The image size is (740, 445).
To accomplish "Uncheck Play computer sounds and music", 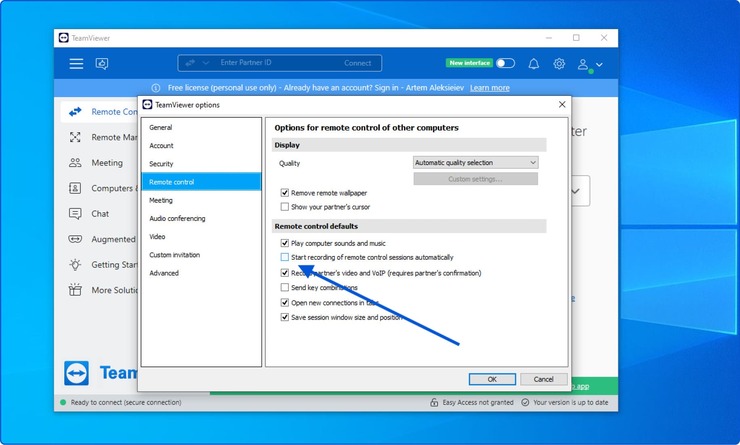I will (x=285, y=243).
